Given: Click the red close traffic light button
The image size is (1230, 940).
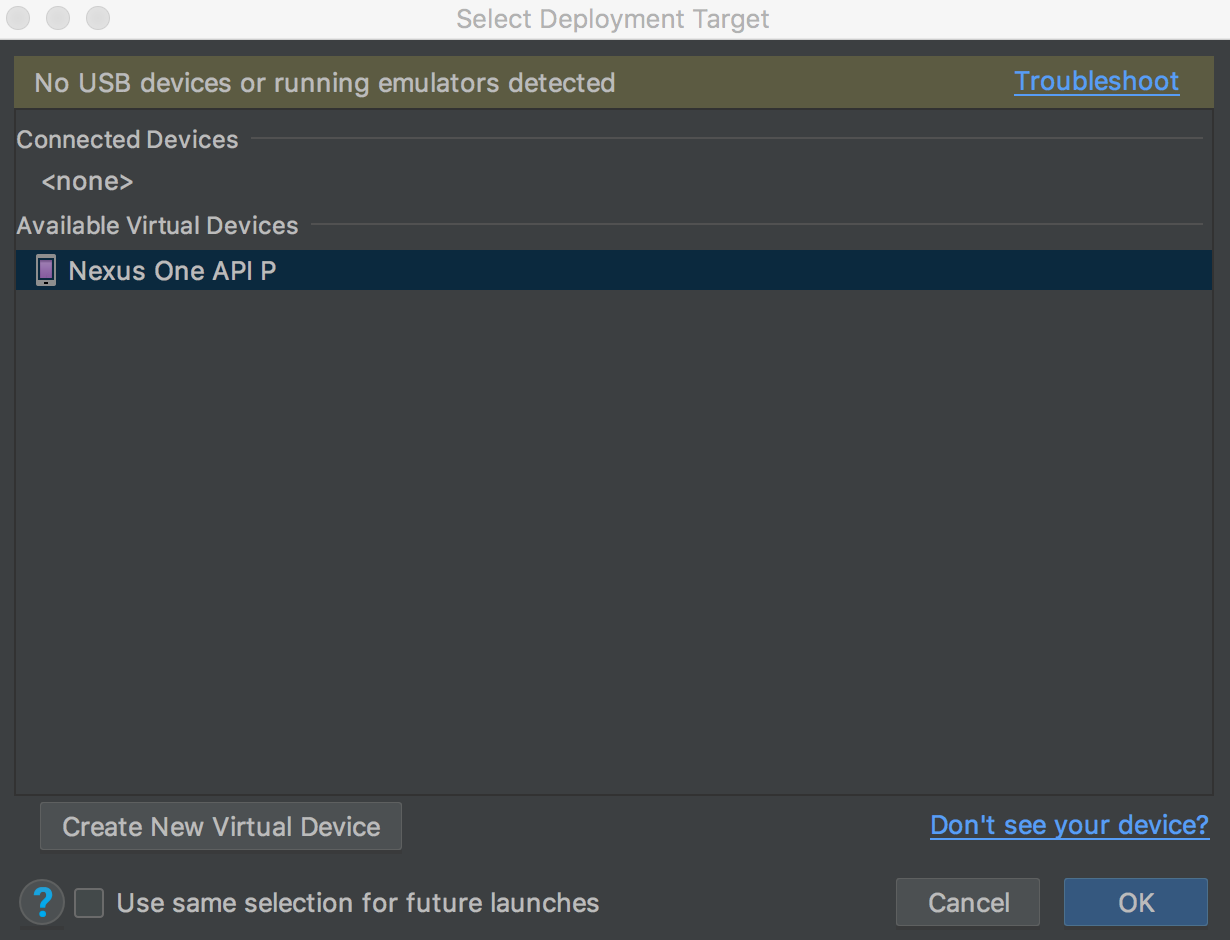Looking at the screenshot, I should tap(18, 18).
